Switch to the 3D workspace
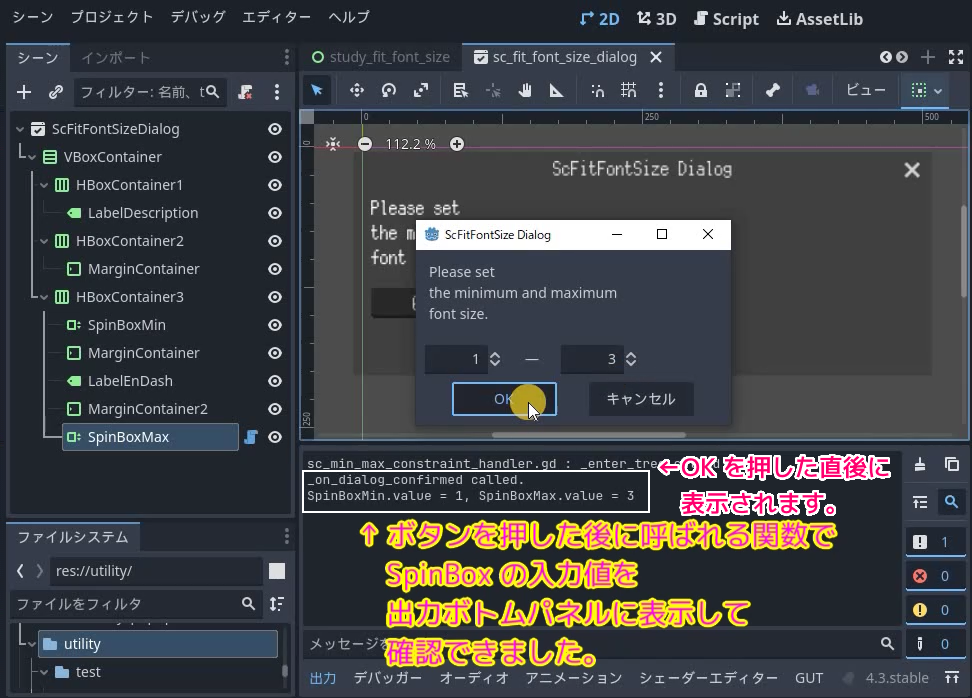The height and width of the screenshot is (698, 972). pos(656,19)
